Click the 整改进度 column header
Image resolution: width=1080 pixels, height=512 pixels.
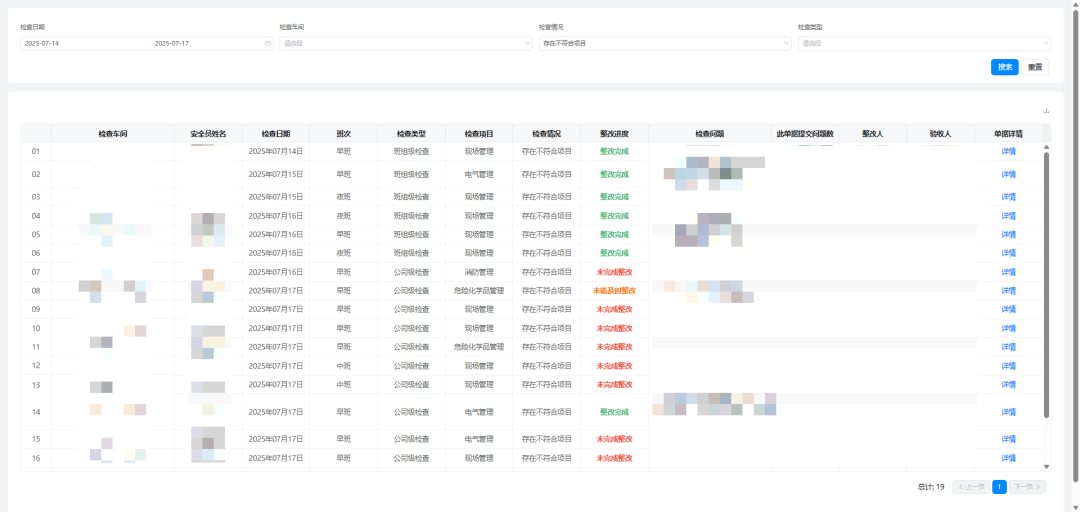tap(614, 134)
